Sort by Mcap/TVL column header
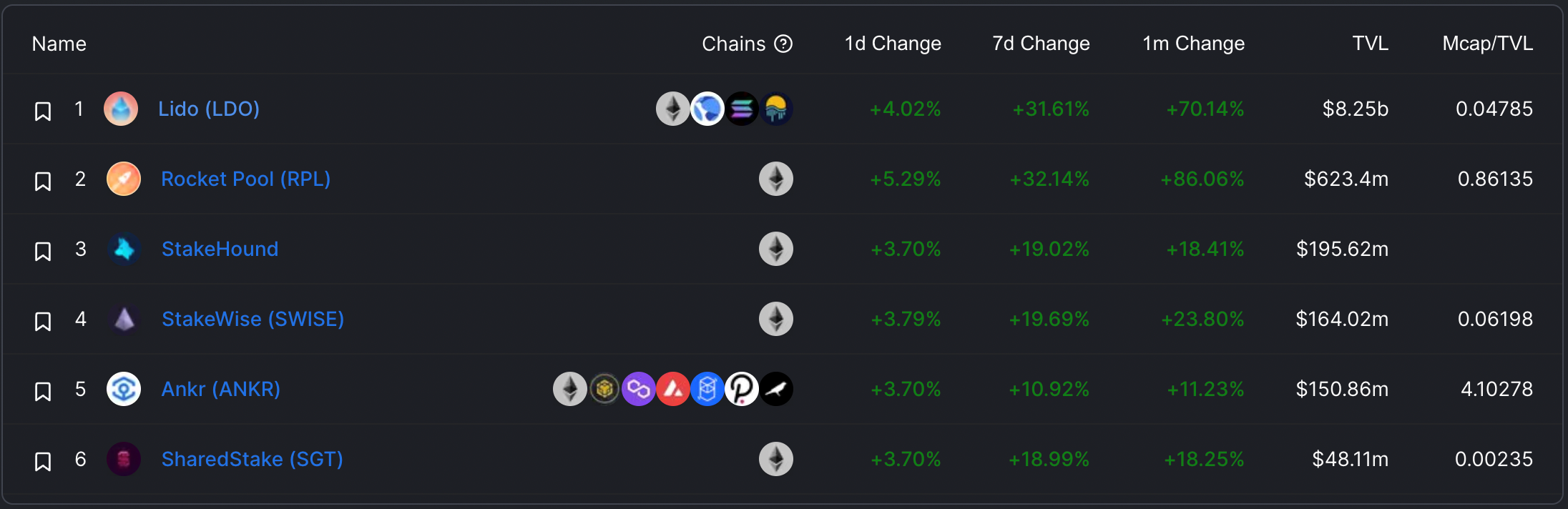 (1487, 44)
